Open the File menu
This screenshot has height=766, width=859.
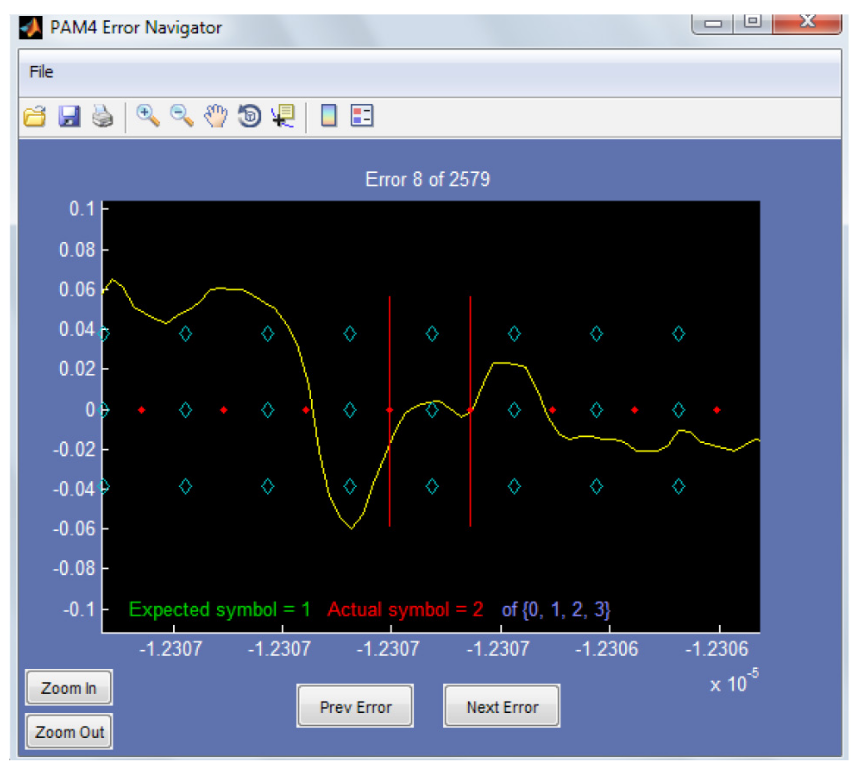tap(42, 72)
